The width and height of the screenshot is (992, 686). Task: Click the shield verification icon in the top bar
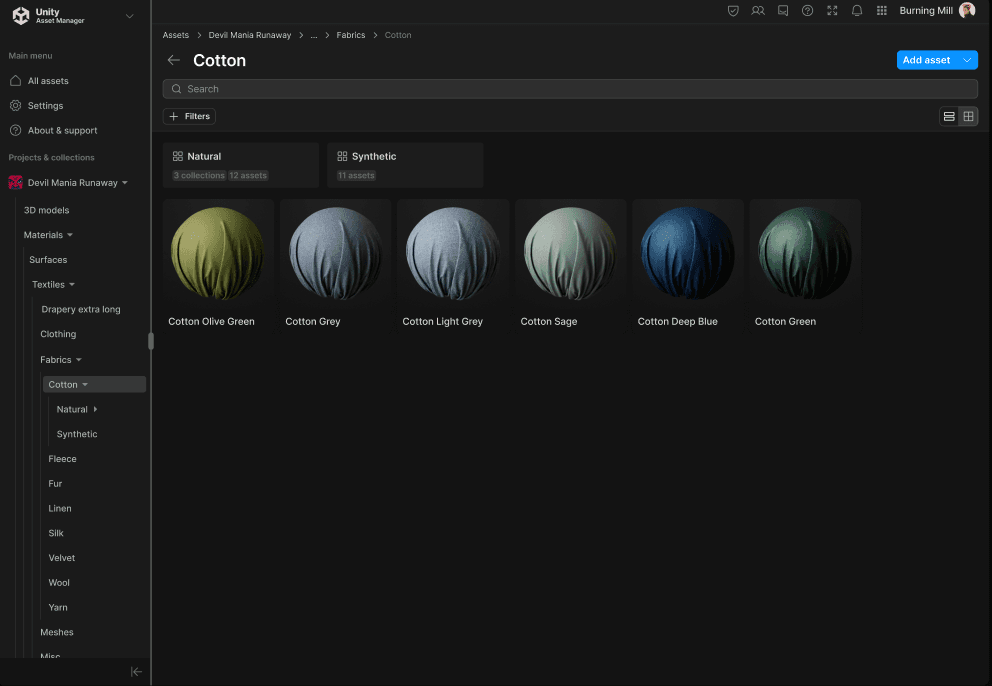733,11
